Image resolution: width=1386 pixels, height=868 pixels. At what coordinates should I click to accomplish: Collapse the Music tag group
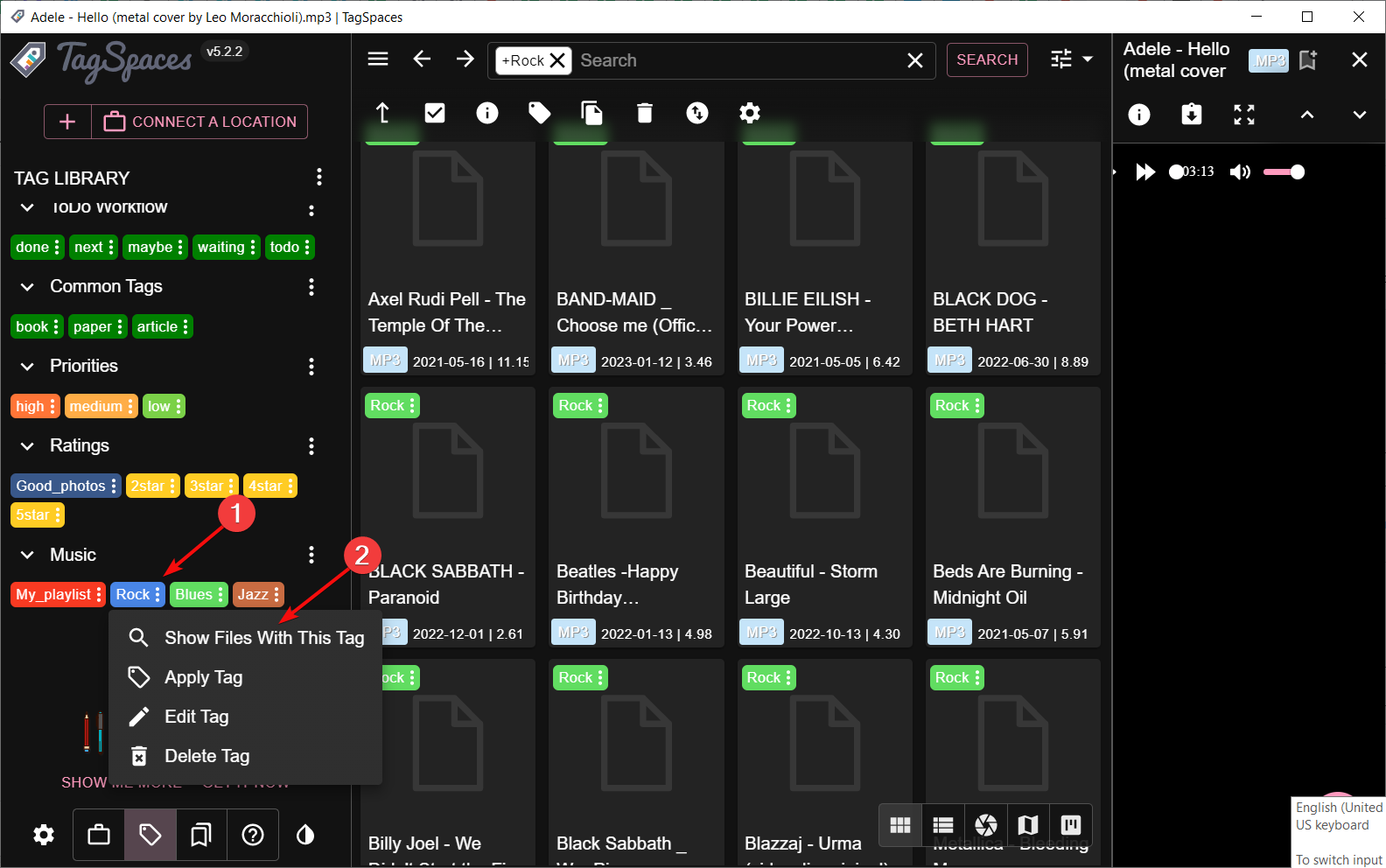coord(28,555)
